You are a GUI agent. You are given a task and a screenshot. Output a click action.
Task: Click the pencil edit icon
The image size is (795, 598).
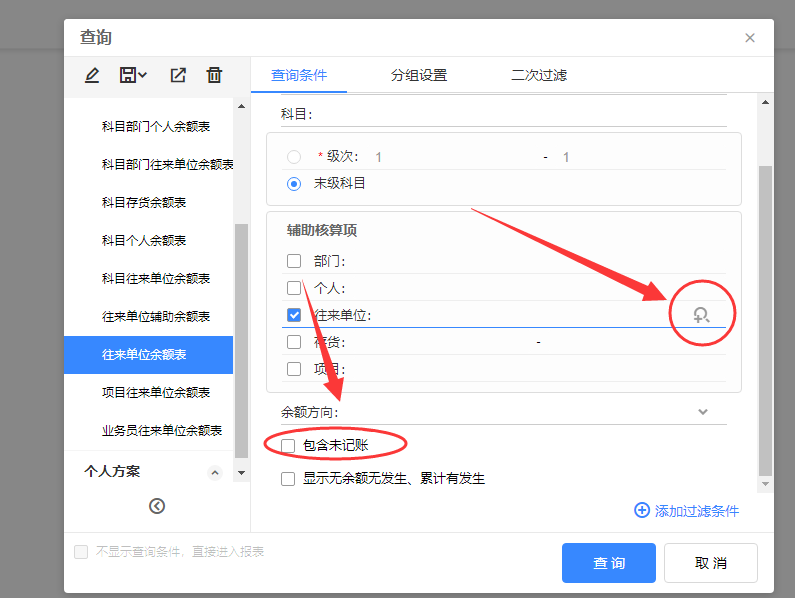coord(92,76)
